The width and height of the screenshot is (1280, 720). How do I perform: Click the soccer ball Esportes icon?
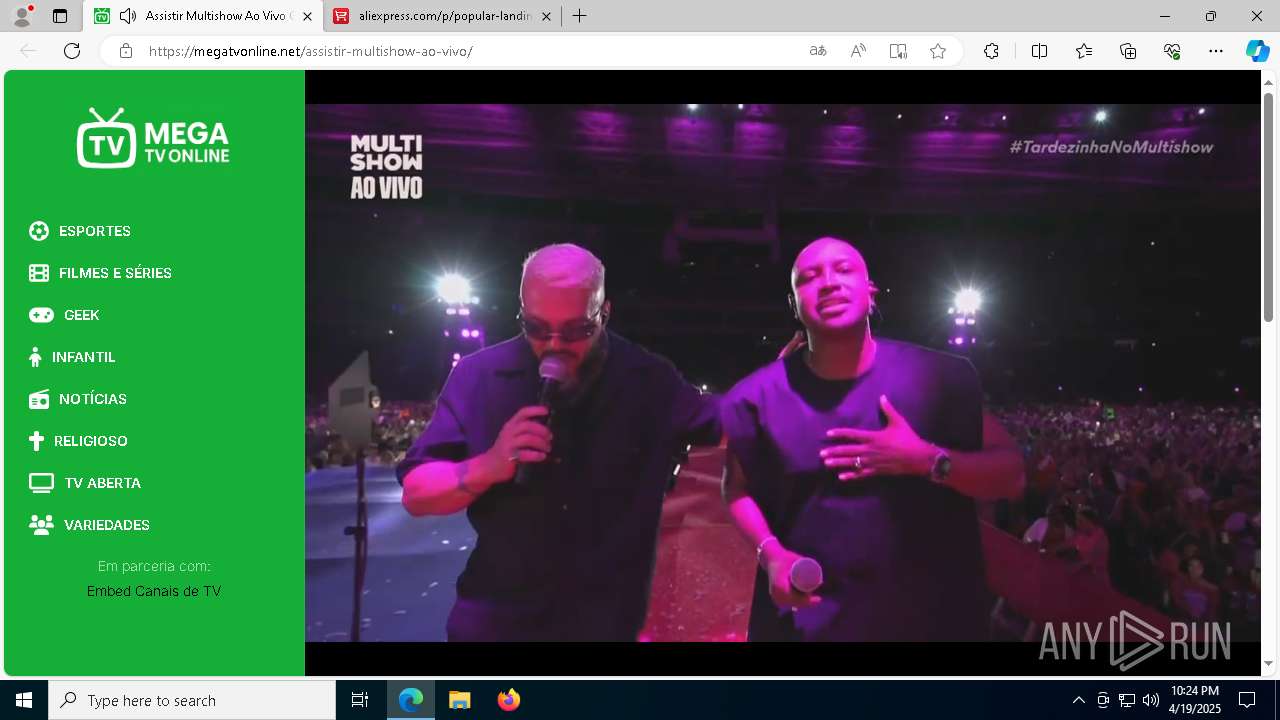pos(39,231)
